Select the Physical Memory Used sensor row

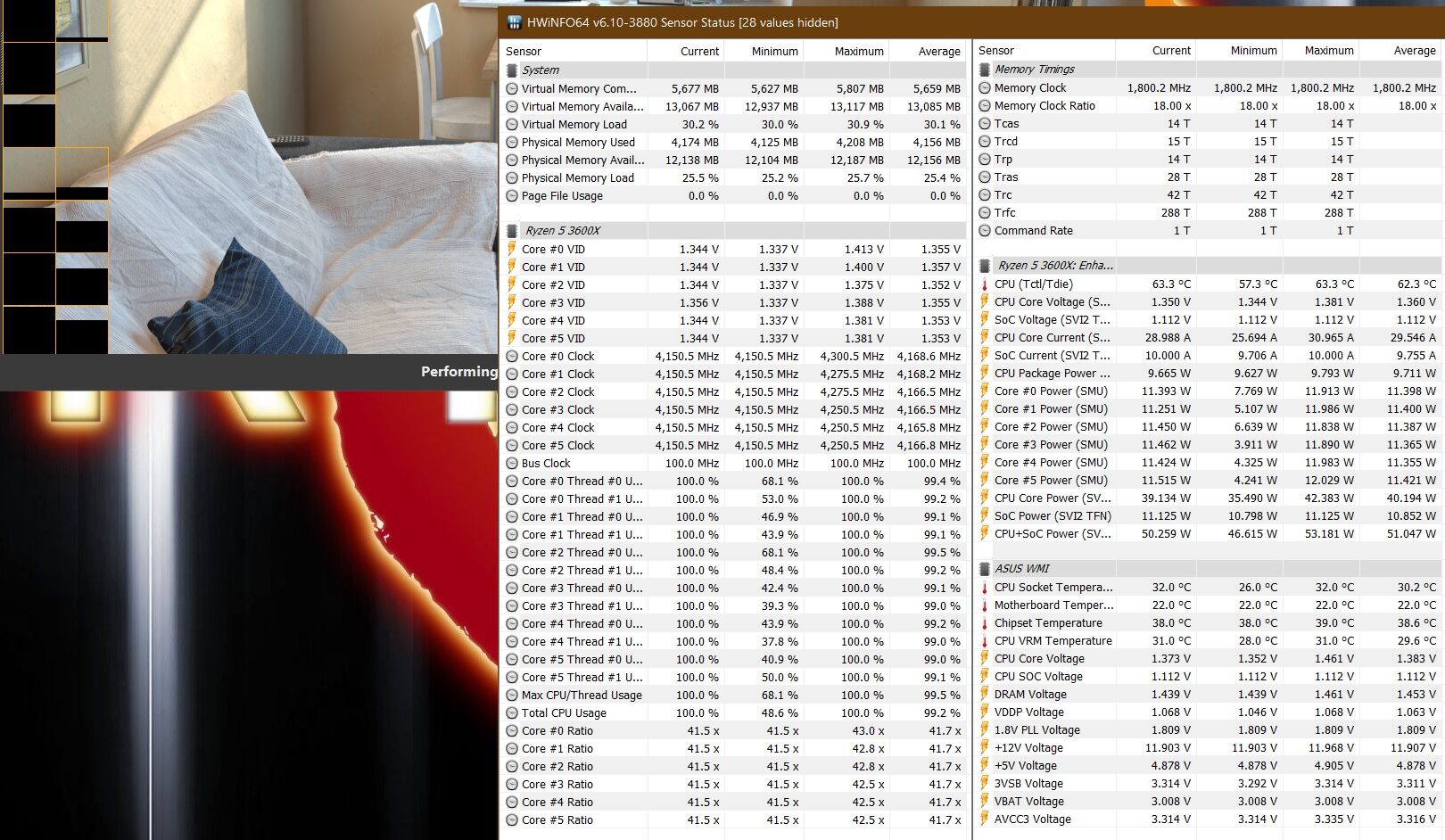click(x=734, y=142)
